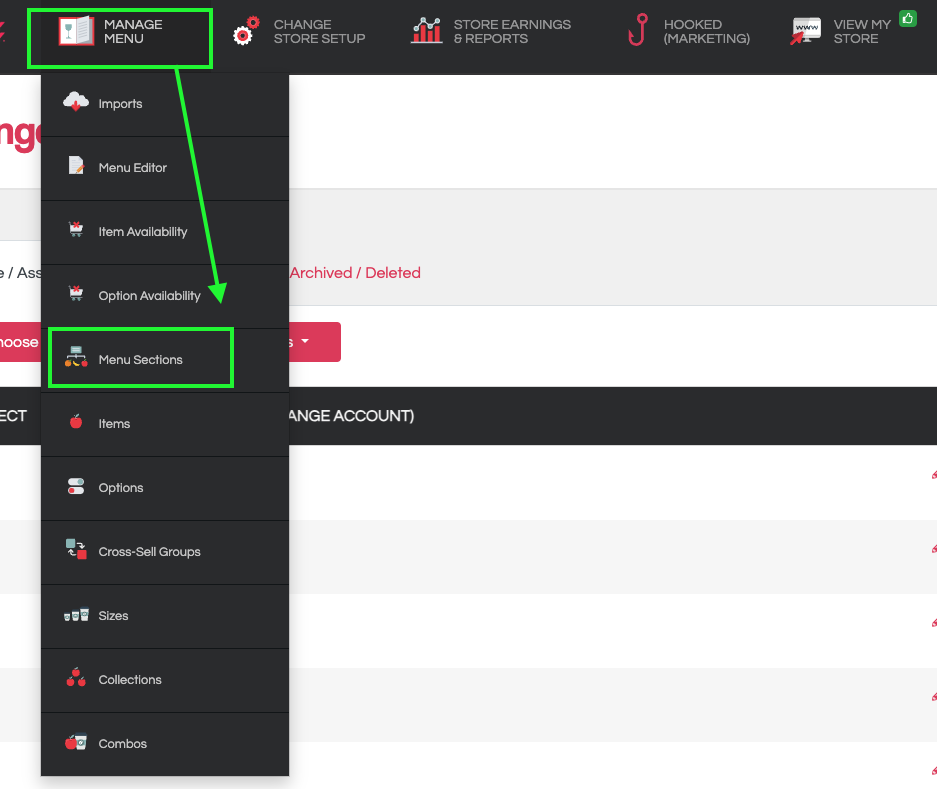The image size is (937, 789).
Task: Click the Item Availability cart icon
Action: pos(76,229)
